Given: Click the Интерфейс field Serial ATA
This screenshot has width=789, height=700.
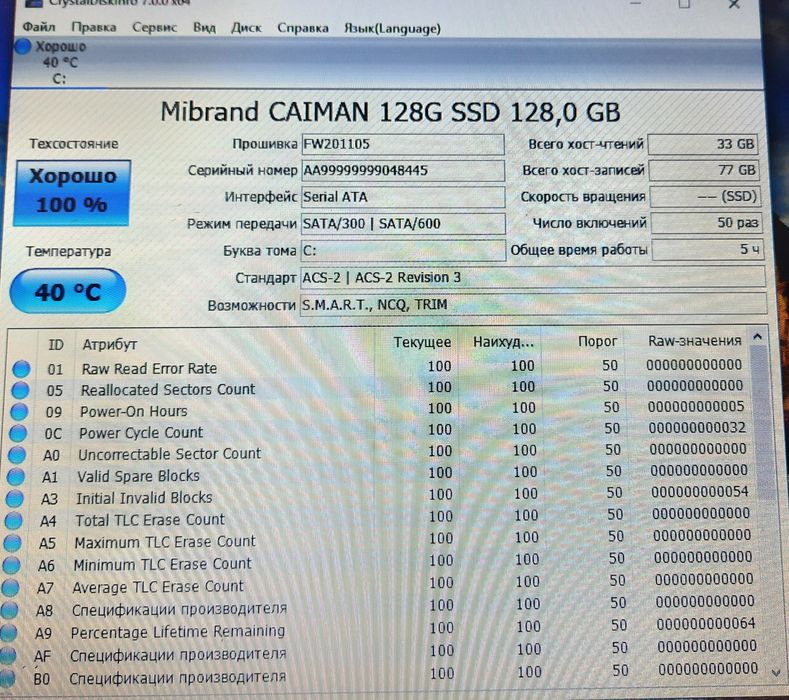Looking at the screenshot, I should (403, 197).
